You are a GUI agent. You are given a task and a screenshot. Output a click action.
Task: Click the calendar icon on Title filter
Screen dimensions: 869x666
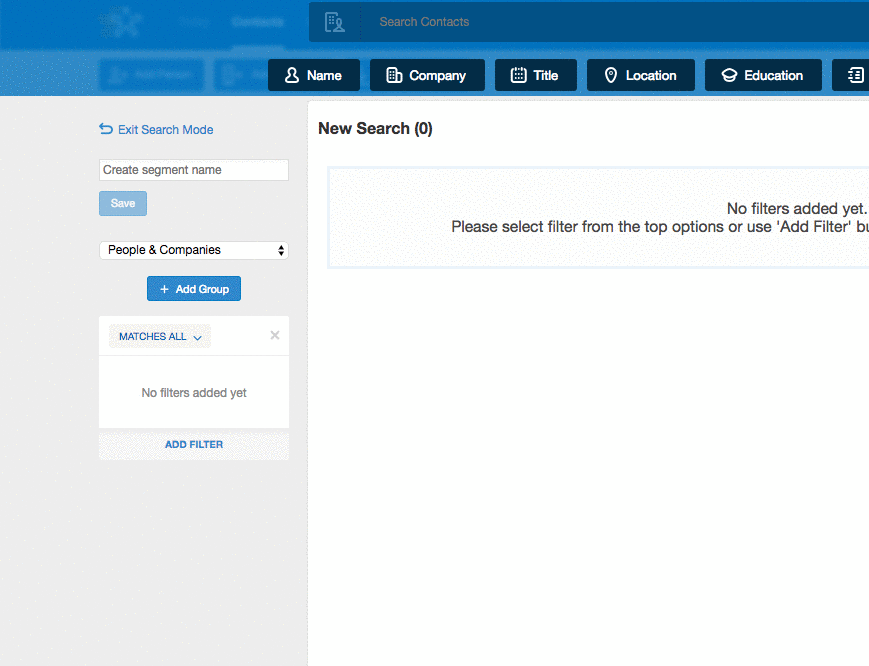518,76
